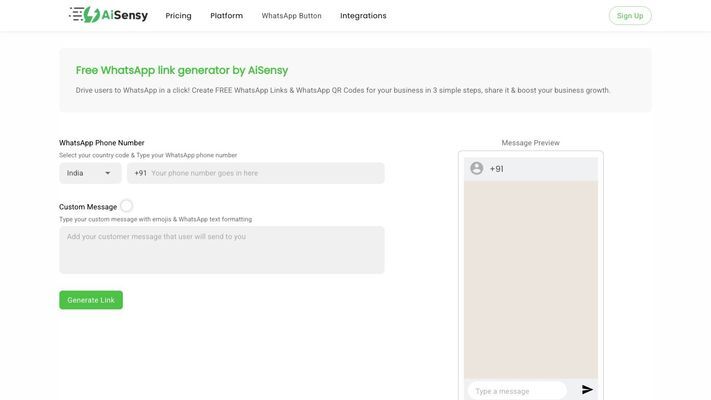This screenshot has width=711, height=400.
Task: Click the Sign Up button
Action: pos(630,16)
